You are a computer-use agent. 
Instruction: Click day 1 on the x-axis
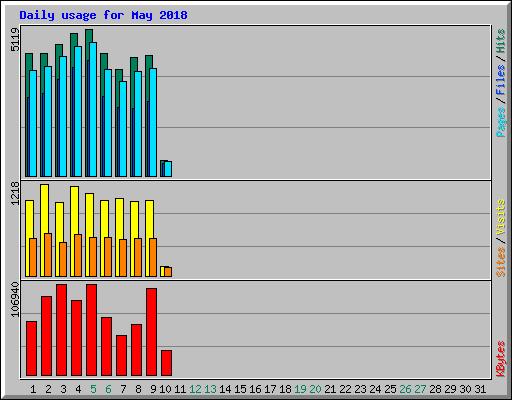point(33,389)
